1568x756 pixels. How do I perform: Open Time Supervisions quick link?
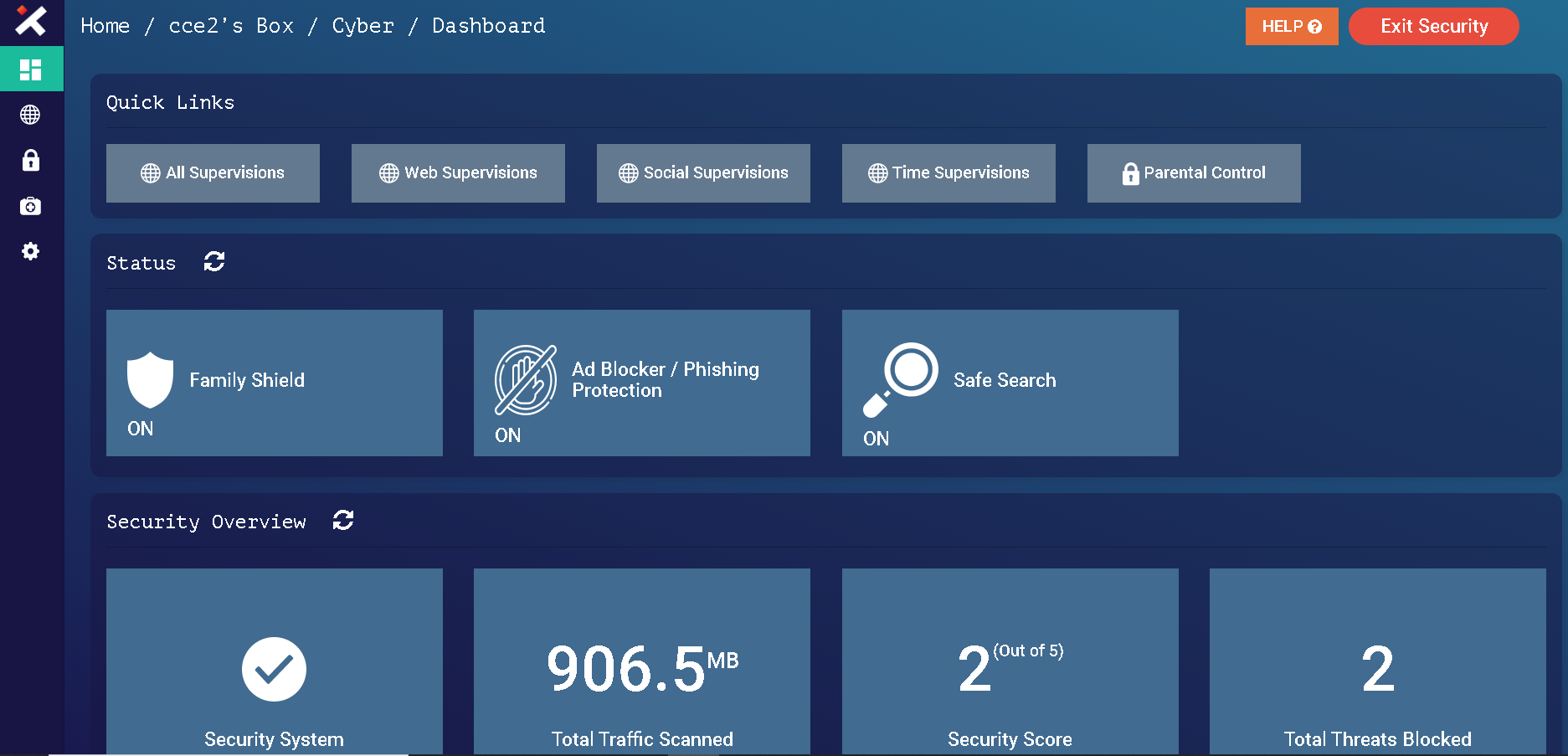point(949,173)
